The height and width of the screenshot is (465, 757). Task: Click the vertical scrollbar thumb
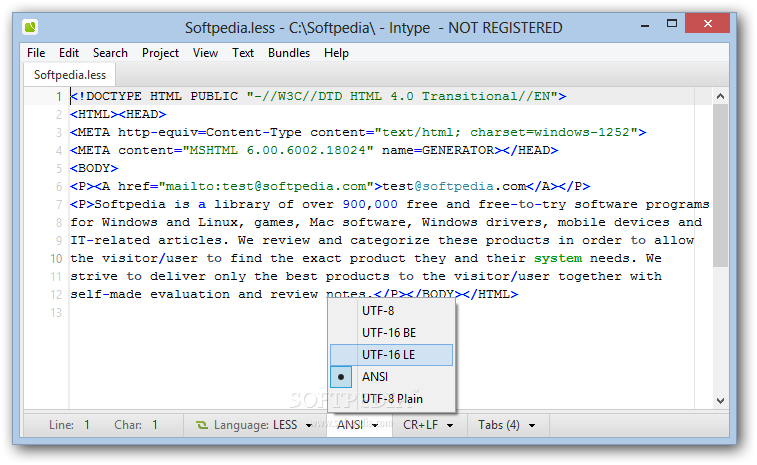point(720,185)
